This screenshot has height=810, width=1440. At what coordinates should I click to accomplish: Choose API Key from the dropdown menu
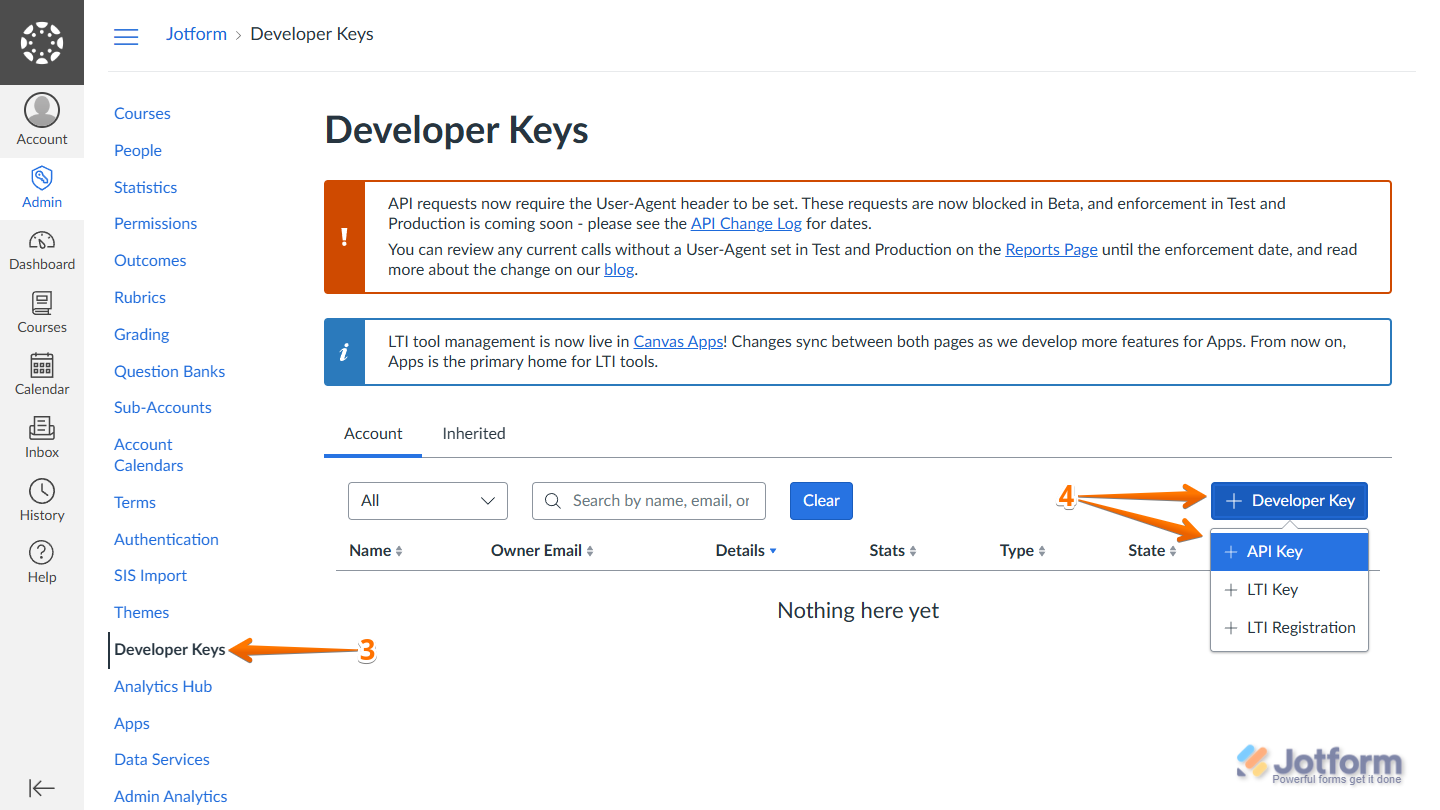pyautogui.click(x=1289, y=552)
